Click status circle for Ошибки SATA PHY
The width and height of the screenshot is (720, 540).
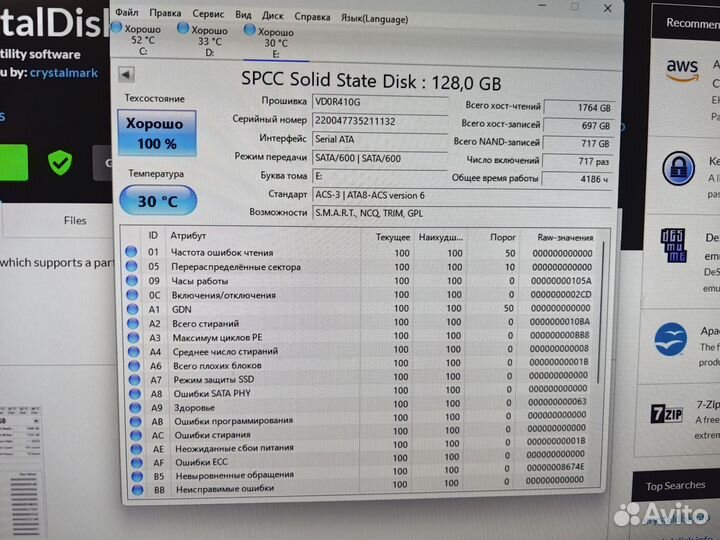click(135, 393)
